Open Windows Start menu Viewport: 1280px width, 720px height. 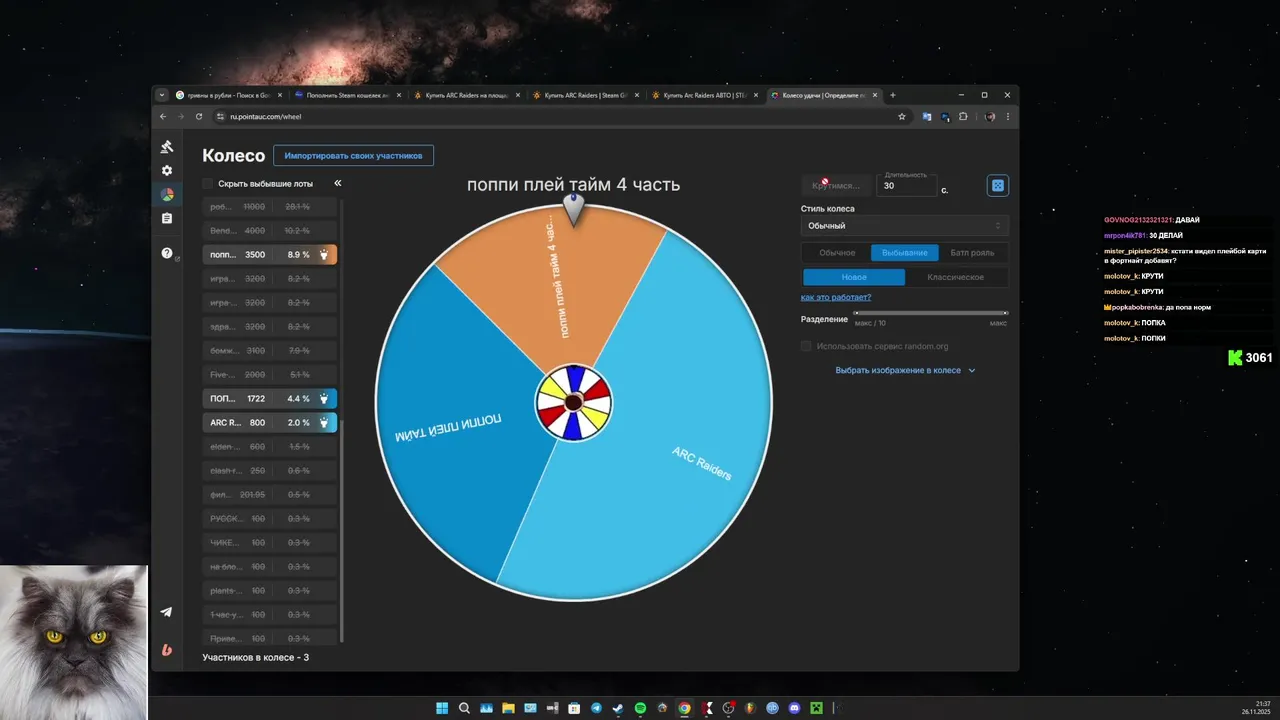coord(442,708)
